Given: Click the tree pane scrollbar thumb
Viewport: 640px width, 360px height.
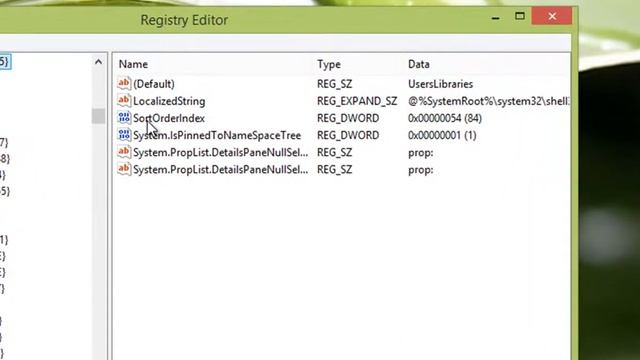Looking at the screenshot, I should tap(98, 116).
